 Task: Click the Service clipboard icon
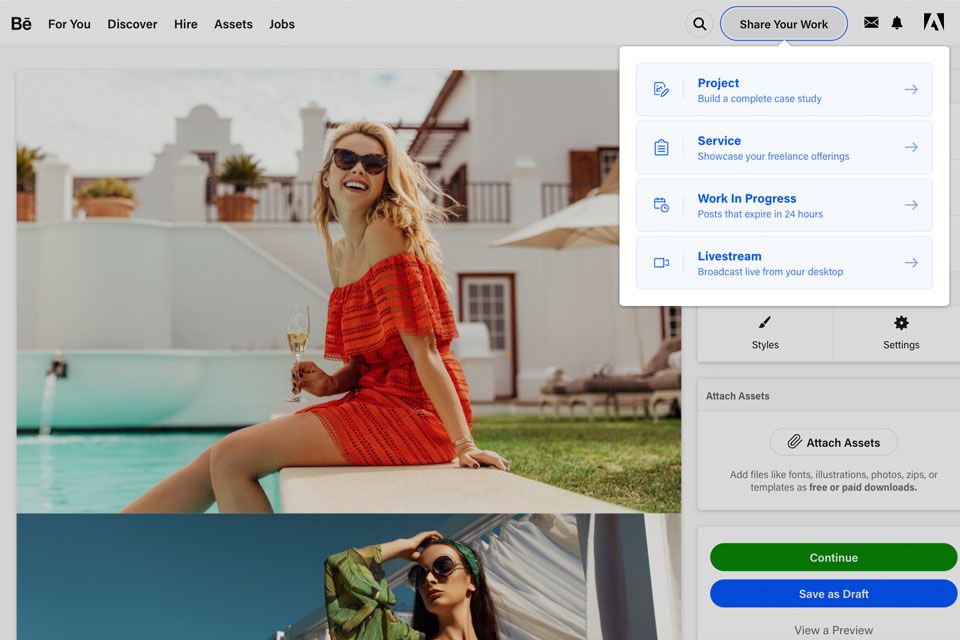pyautogui.click(x=660, y=146)
